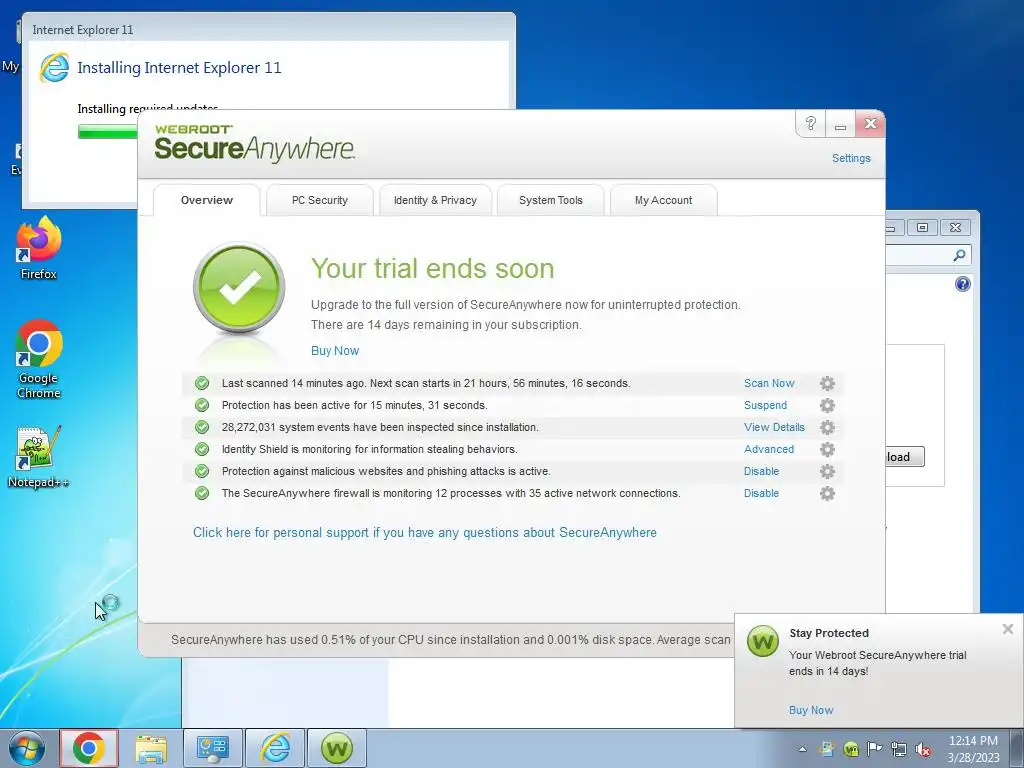1024x768 pixels.
Task: Click the Webroot icon in the system tray
Action: (850, 750)
